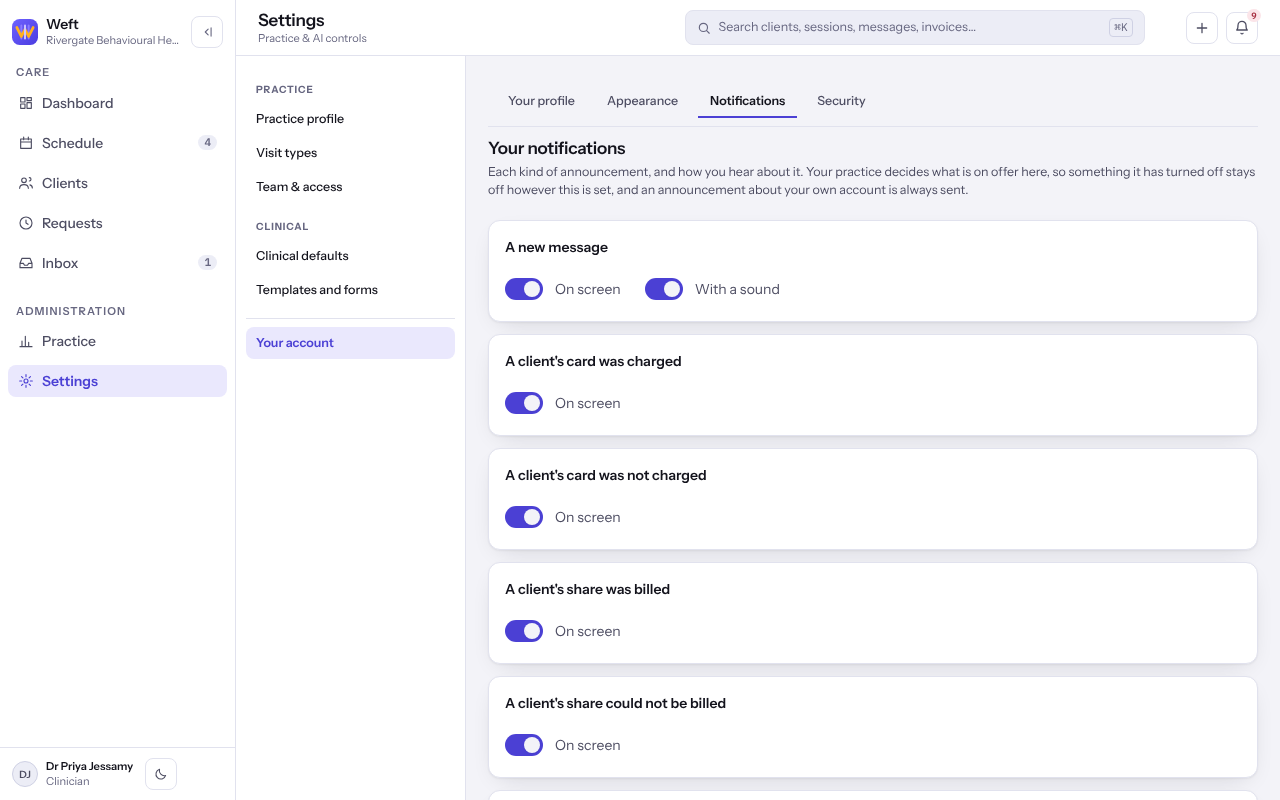1280x800 pixels.
Task: Toggle On screen for share was billed
Action: (524, 631)
